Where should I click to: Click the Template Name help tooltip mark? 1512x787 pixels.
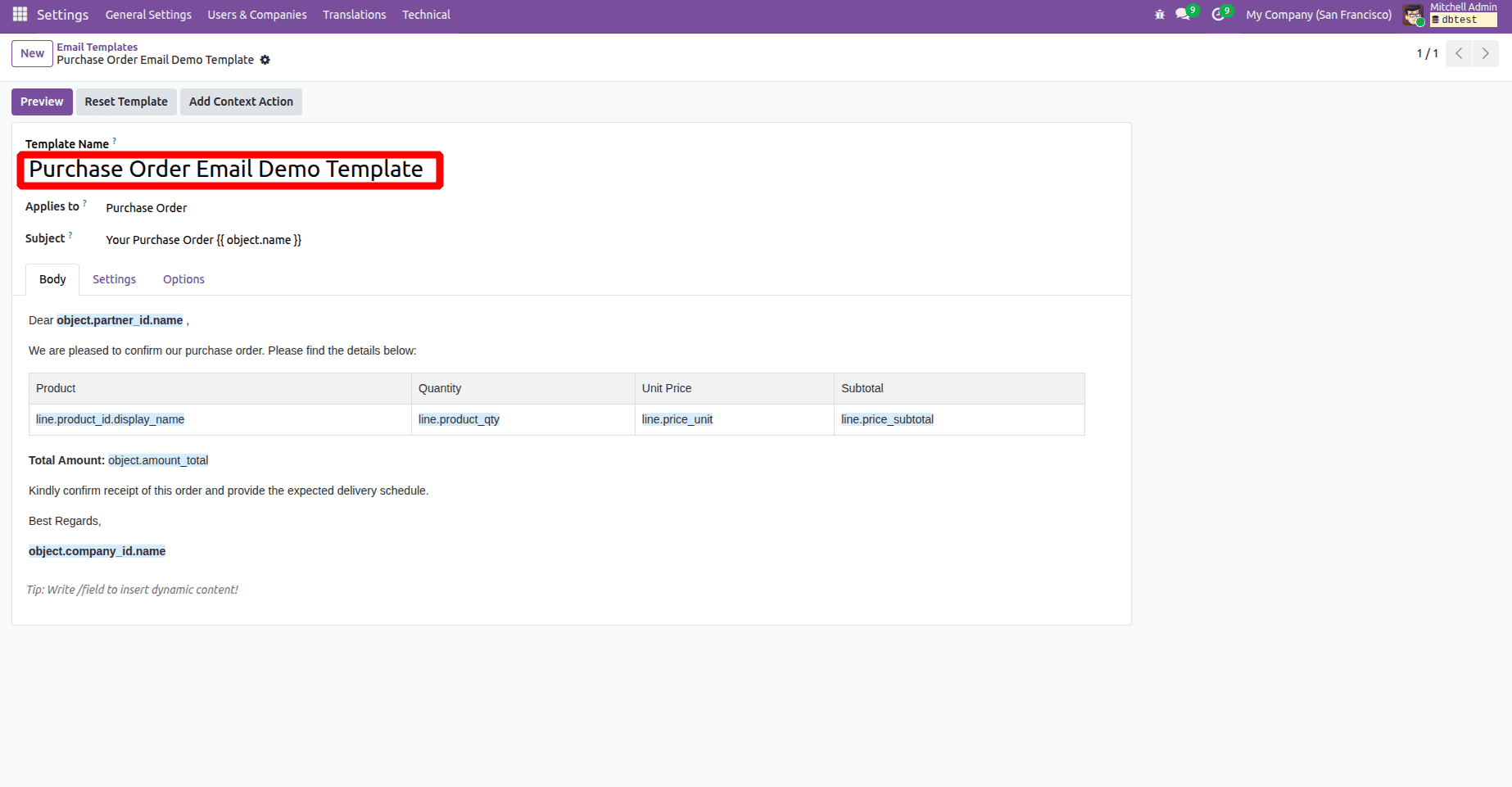click(x=115, y=141)
